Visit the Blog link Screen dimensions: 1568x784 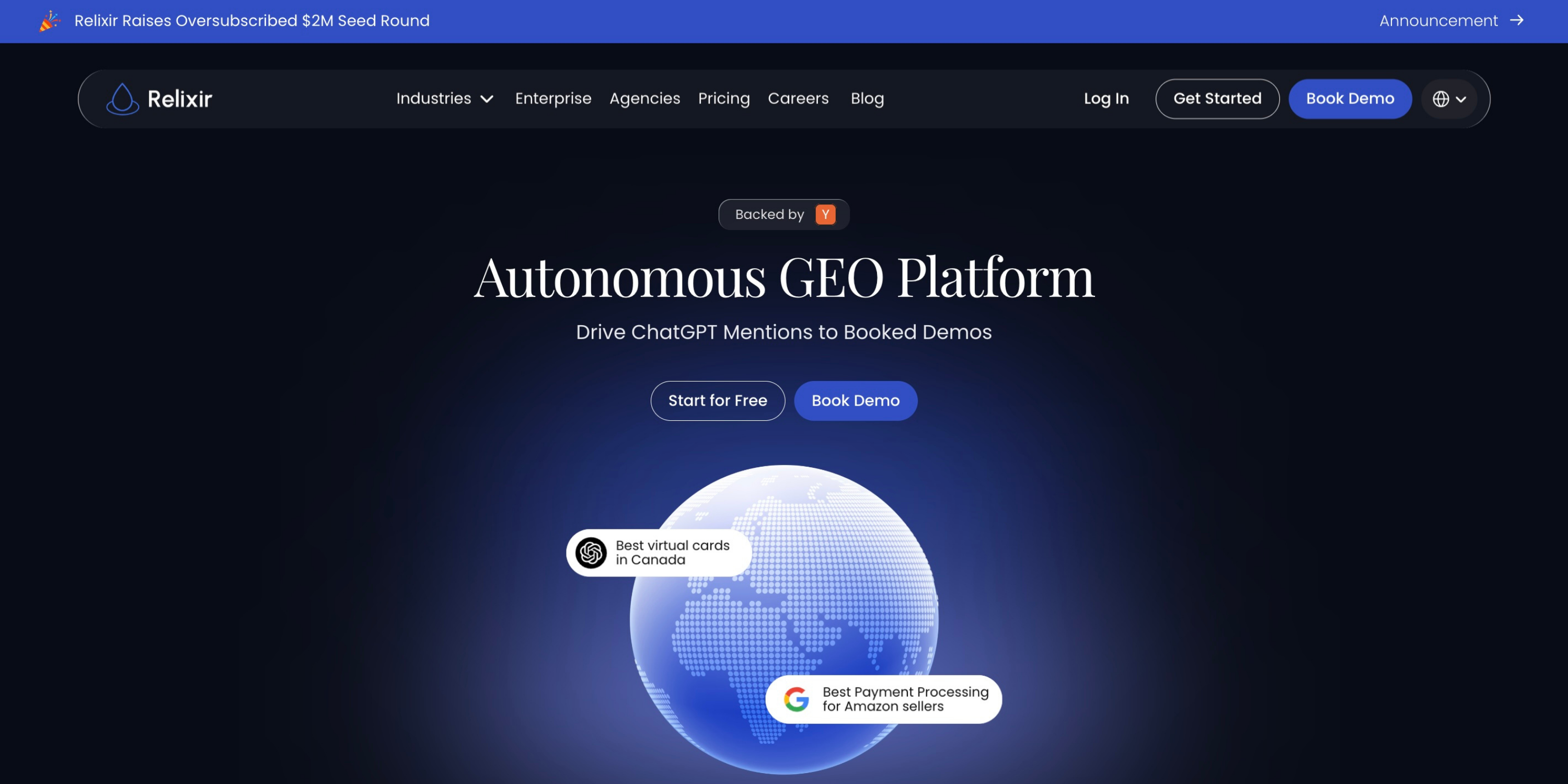coord(867,99)
